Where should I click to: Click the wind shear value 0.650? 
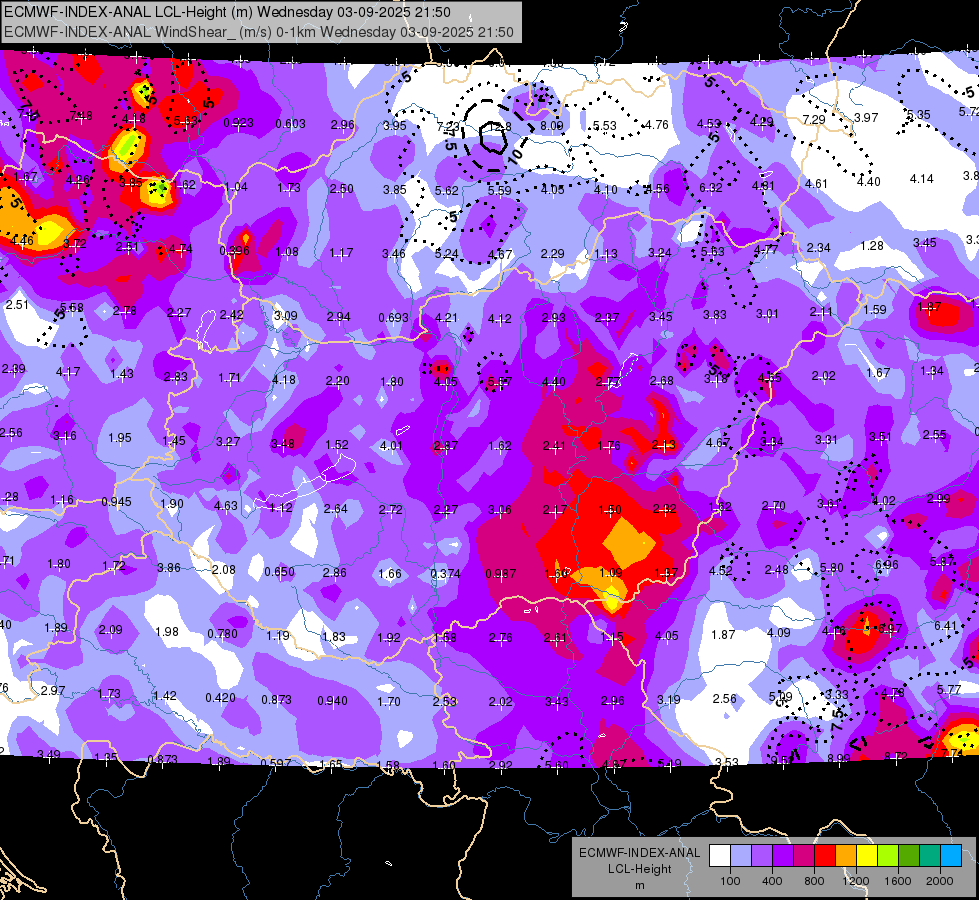click(279, 571)
